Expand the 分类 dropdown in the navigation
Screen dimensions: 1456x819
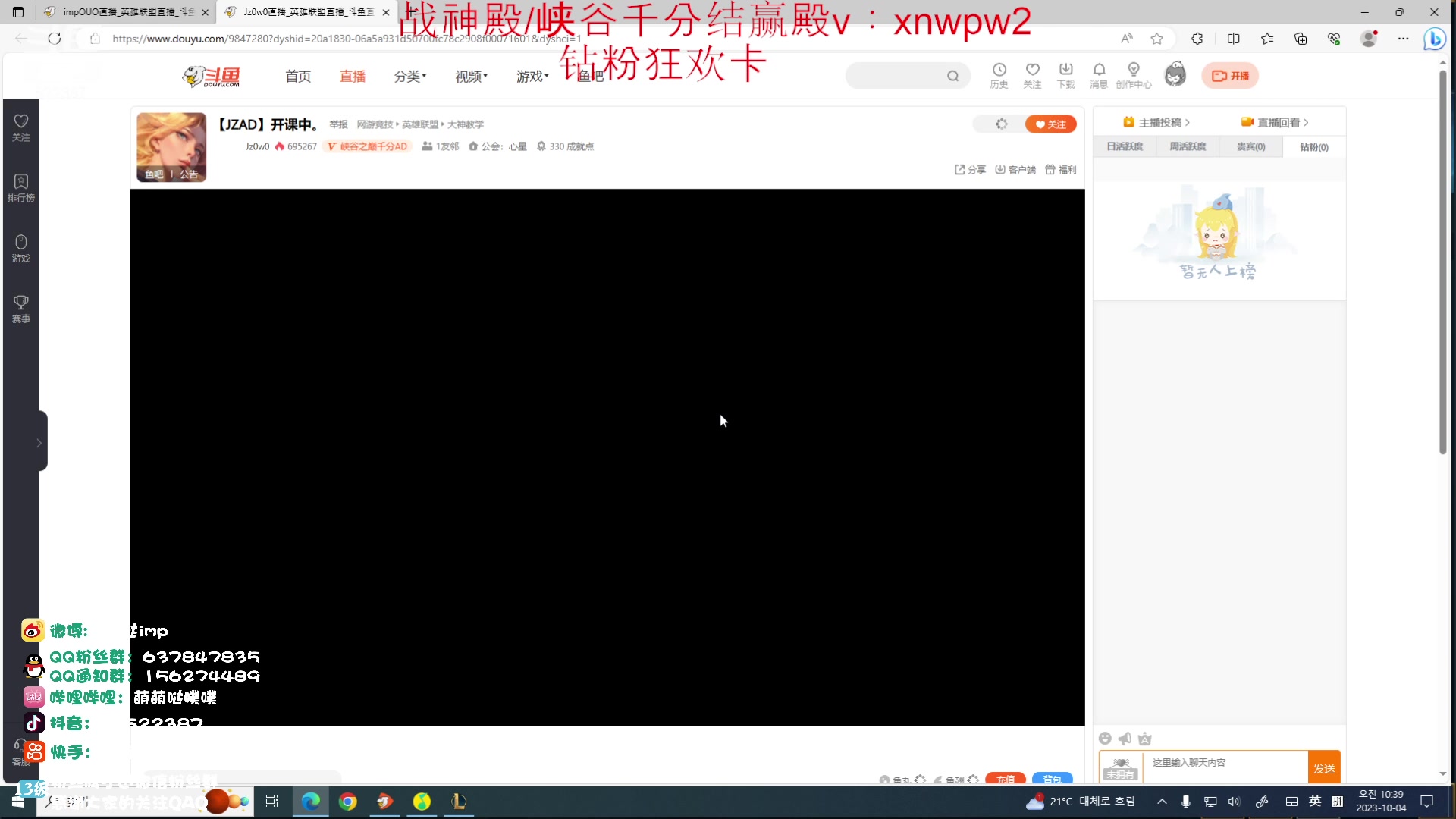pos(409,76)
